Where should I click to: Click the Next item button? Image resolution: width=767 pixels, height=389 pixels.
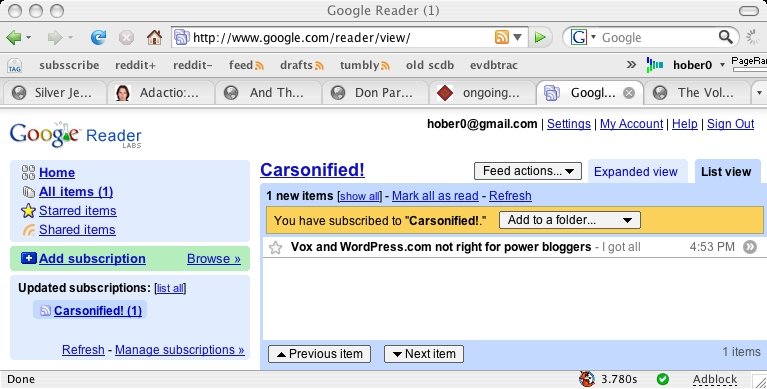(x=424, y=354)
